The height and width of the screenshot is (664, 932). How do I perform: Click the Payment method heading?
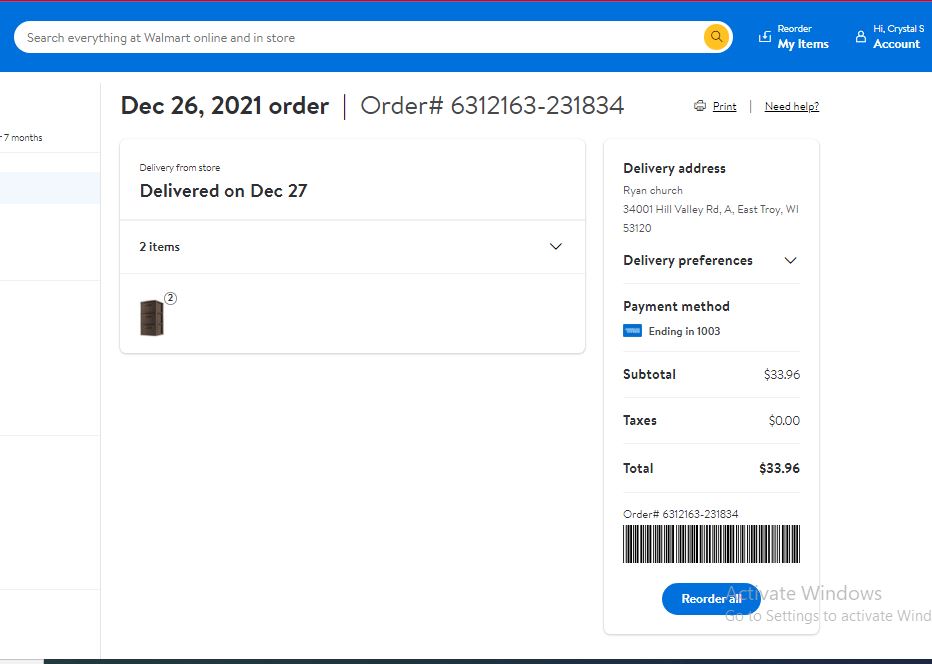pos(676,306)
